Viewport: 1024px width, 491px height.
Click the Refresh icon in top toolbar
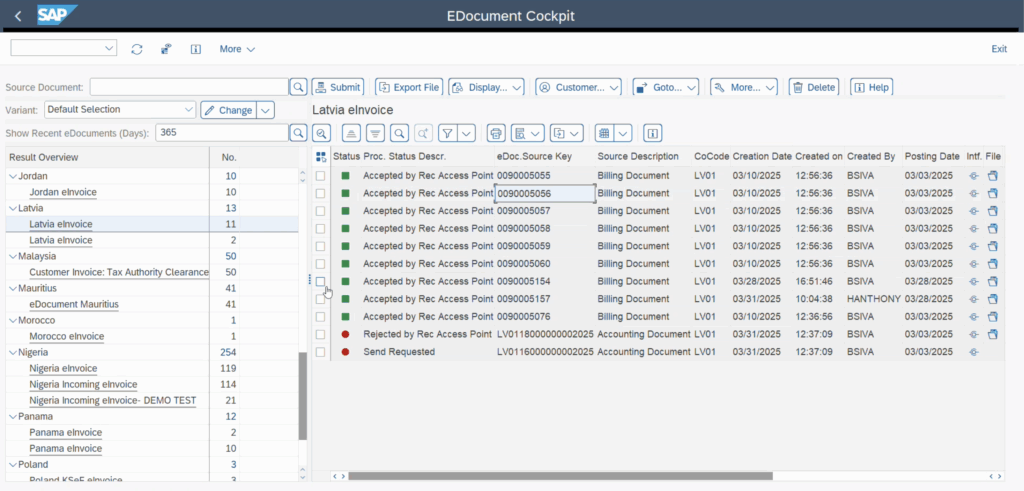tap(137, 49)
